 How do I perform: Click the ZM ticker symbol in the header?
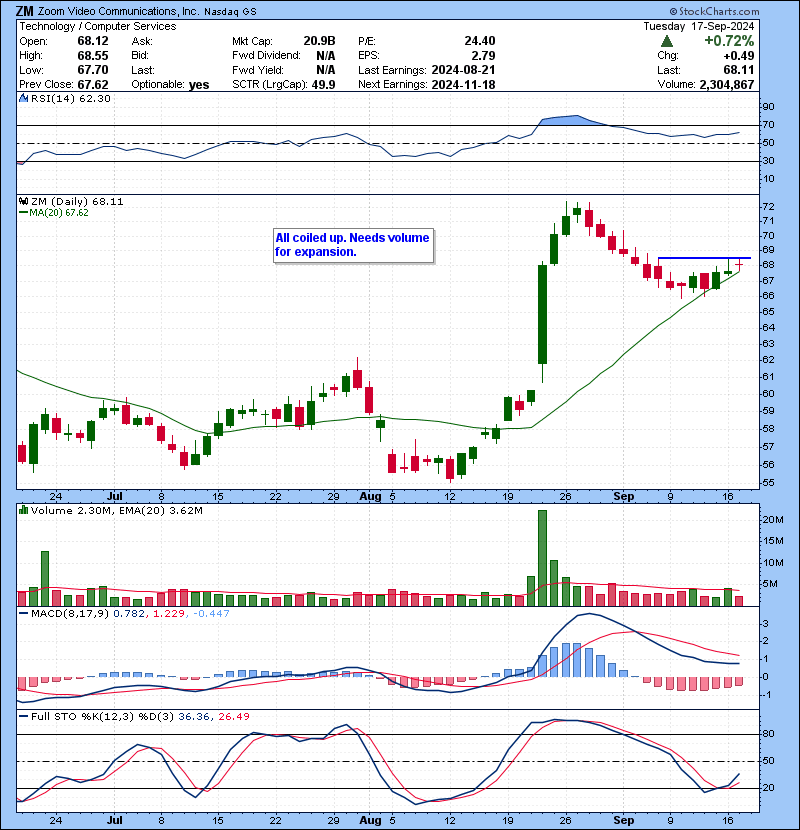[x=24, y=11]
